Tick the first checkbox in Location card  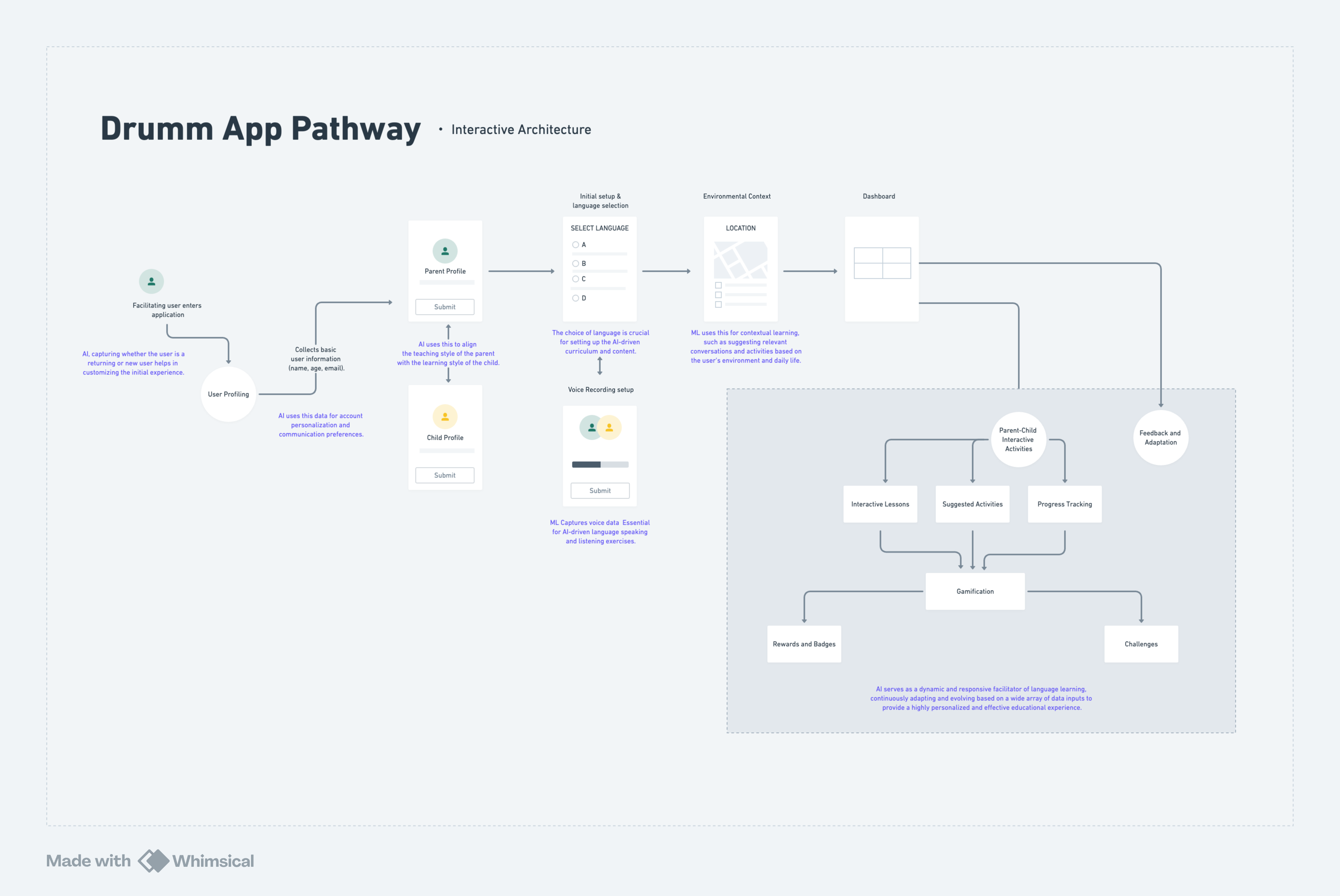click(x=718, y=285)
